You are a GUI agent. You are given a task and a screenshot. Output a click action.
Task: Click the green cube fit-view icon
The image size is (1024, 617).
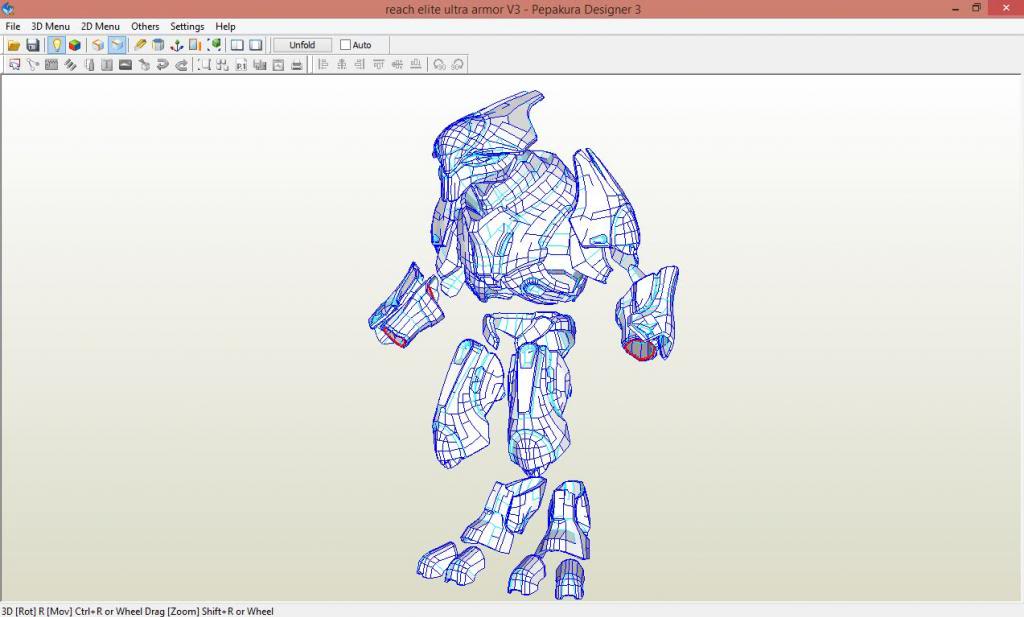pyautogui.click(x=214, y=45)
